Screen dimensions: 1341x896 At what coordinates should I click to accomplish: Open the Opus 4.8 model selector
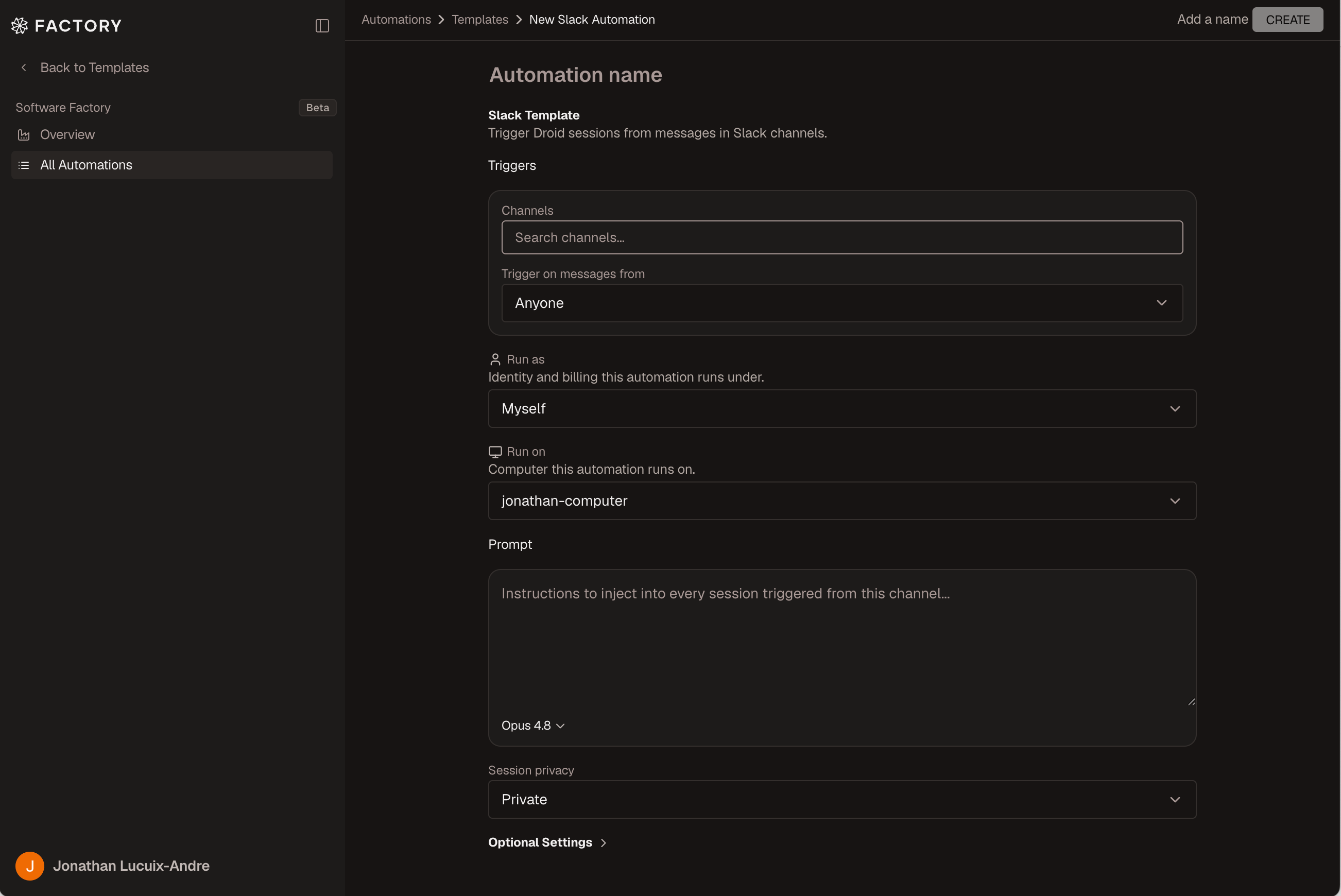532,725
